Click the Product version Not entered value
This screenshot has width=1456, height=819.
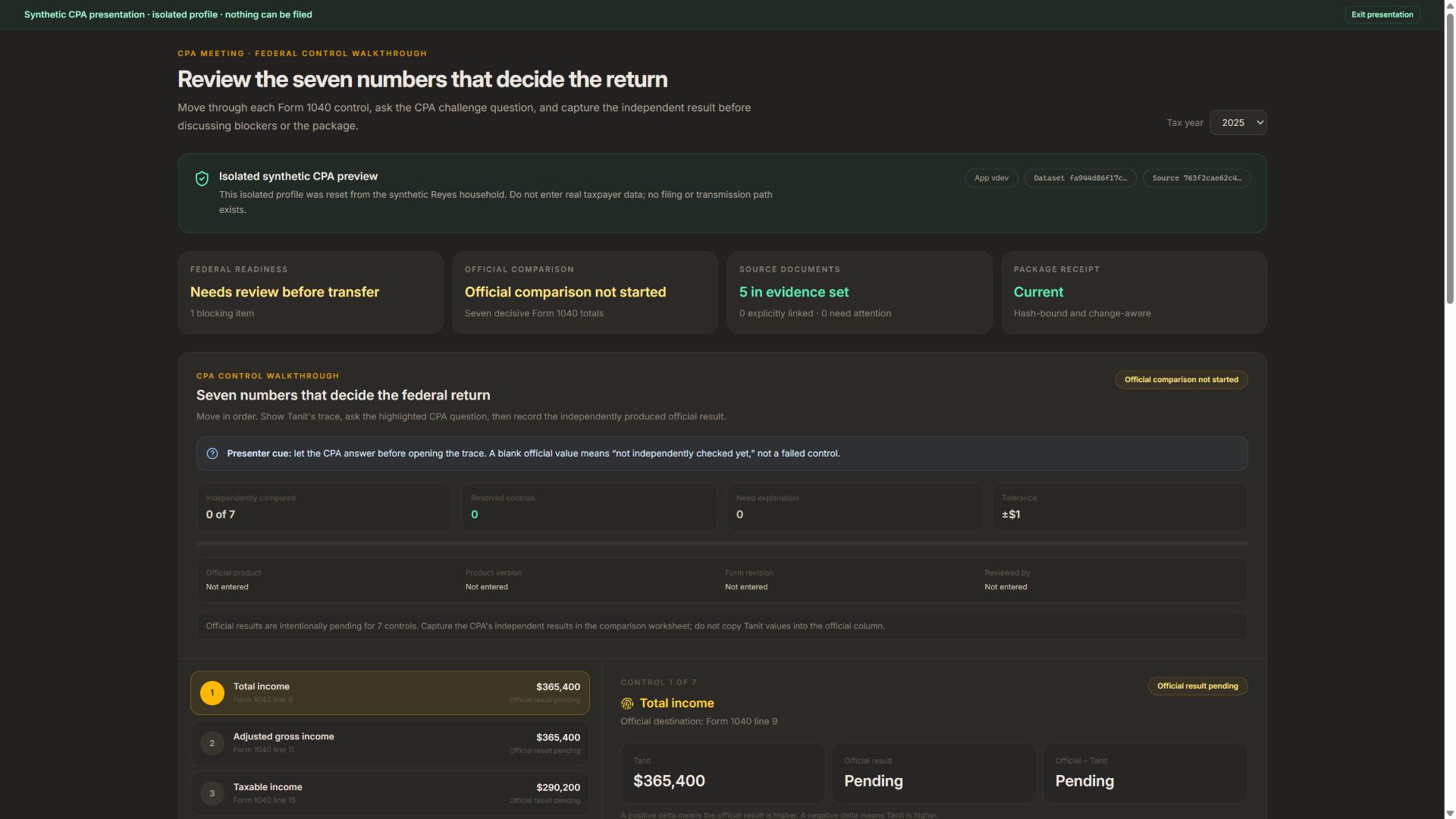tap(487, 587)
